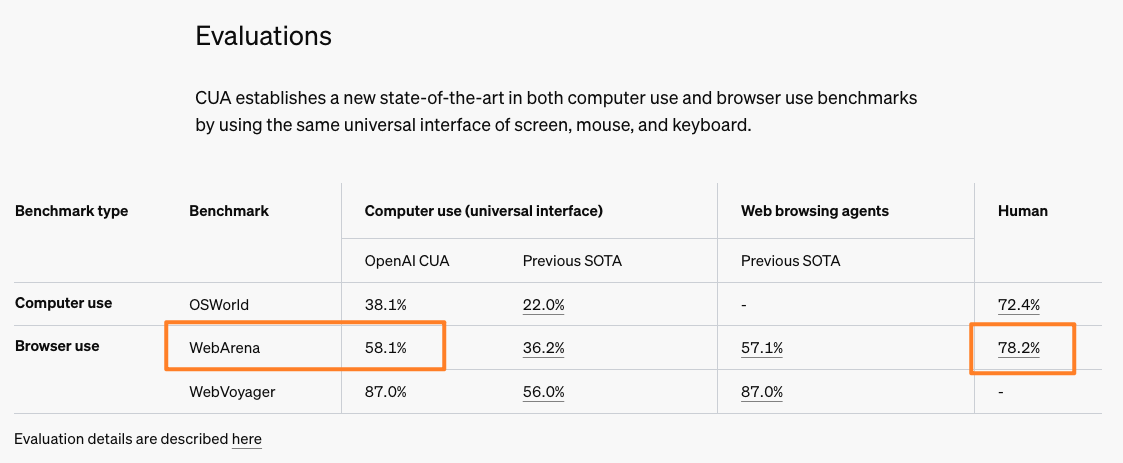1123x463 pixels.
Task: Click the Human column header
Action: pos(1023,211)
